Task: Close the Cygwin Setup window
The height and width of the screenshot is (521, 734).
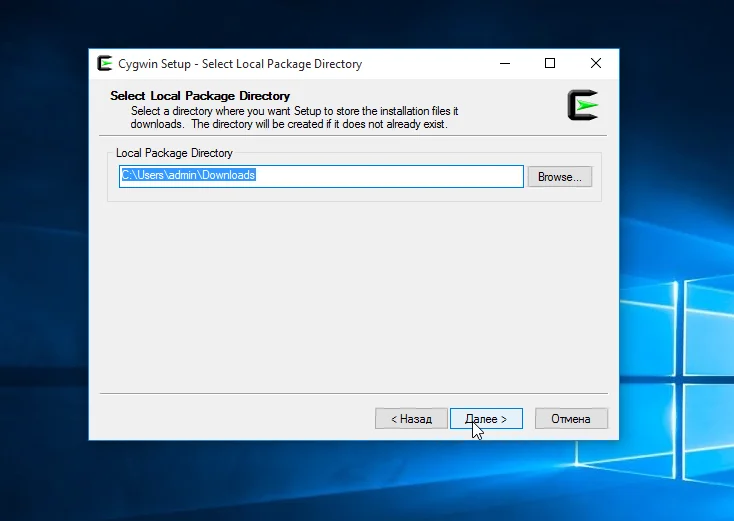Action: click(595, 63)
